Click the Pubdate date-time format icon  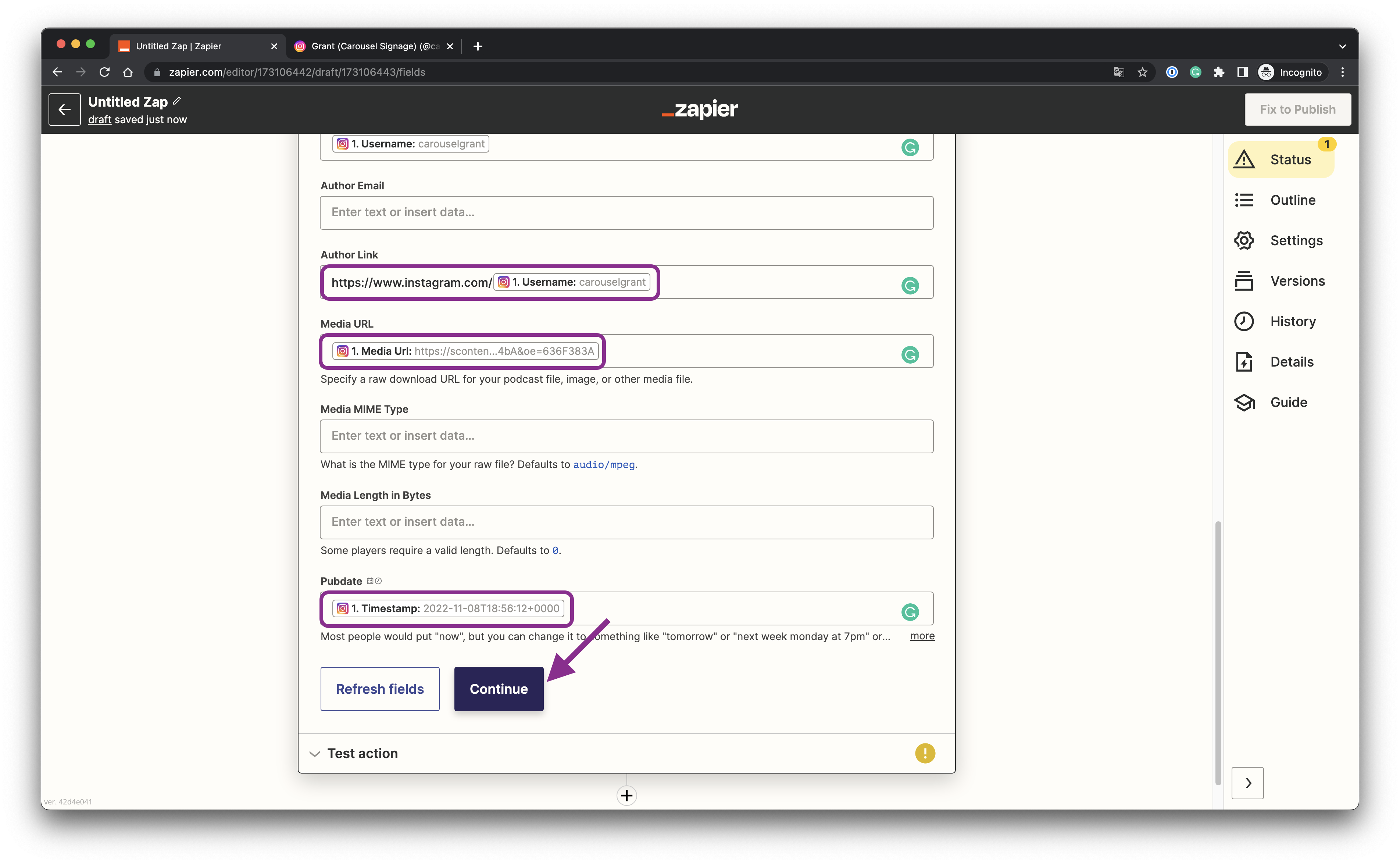point(374,581)
